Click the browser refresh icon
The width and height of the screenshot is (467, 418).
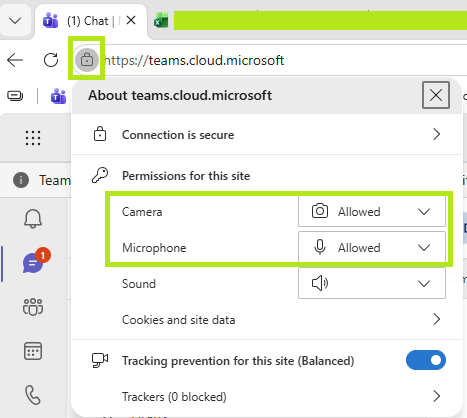coord(51,60)
